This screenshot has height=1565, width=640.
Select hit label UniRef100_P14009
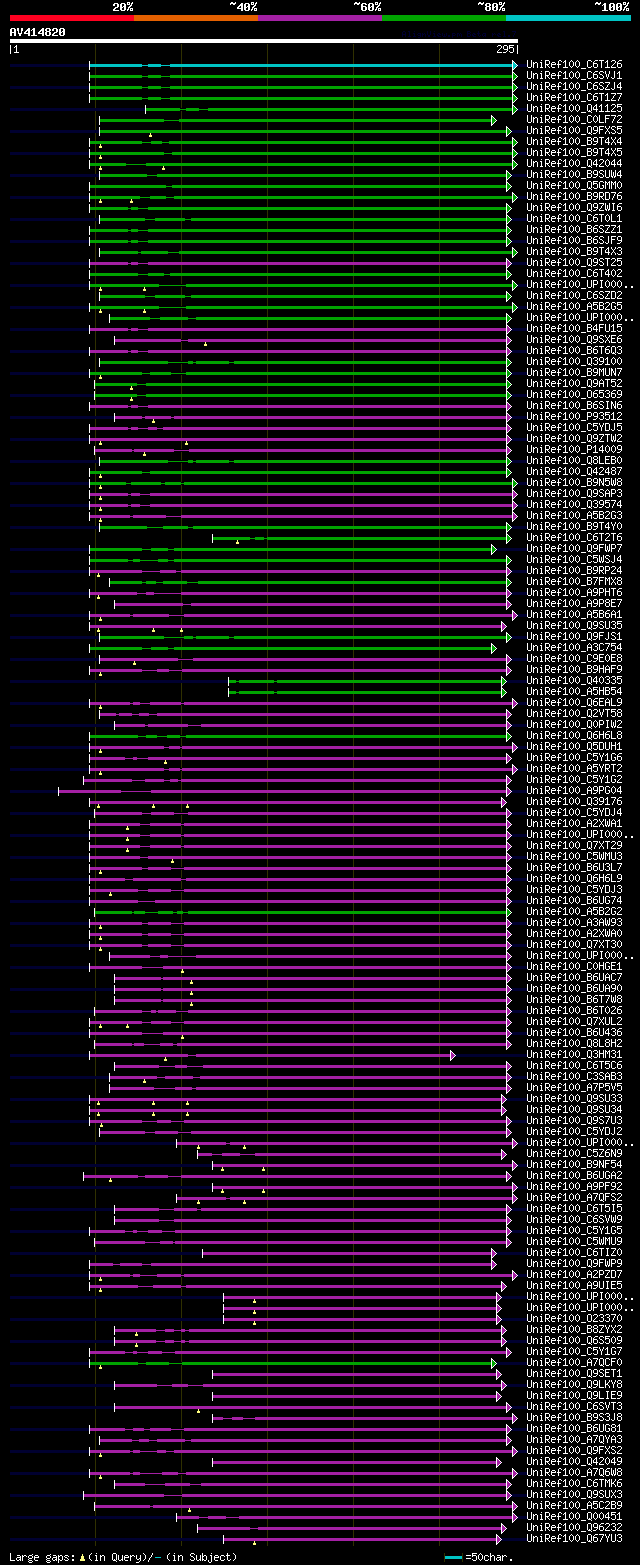coord(574,449)
